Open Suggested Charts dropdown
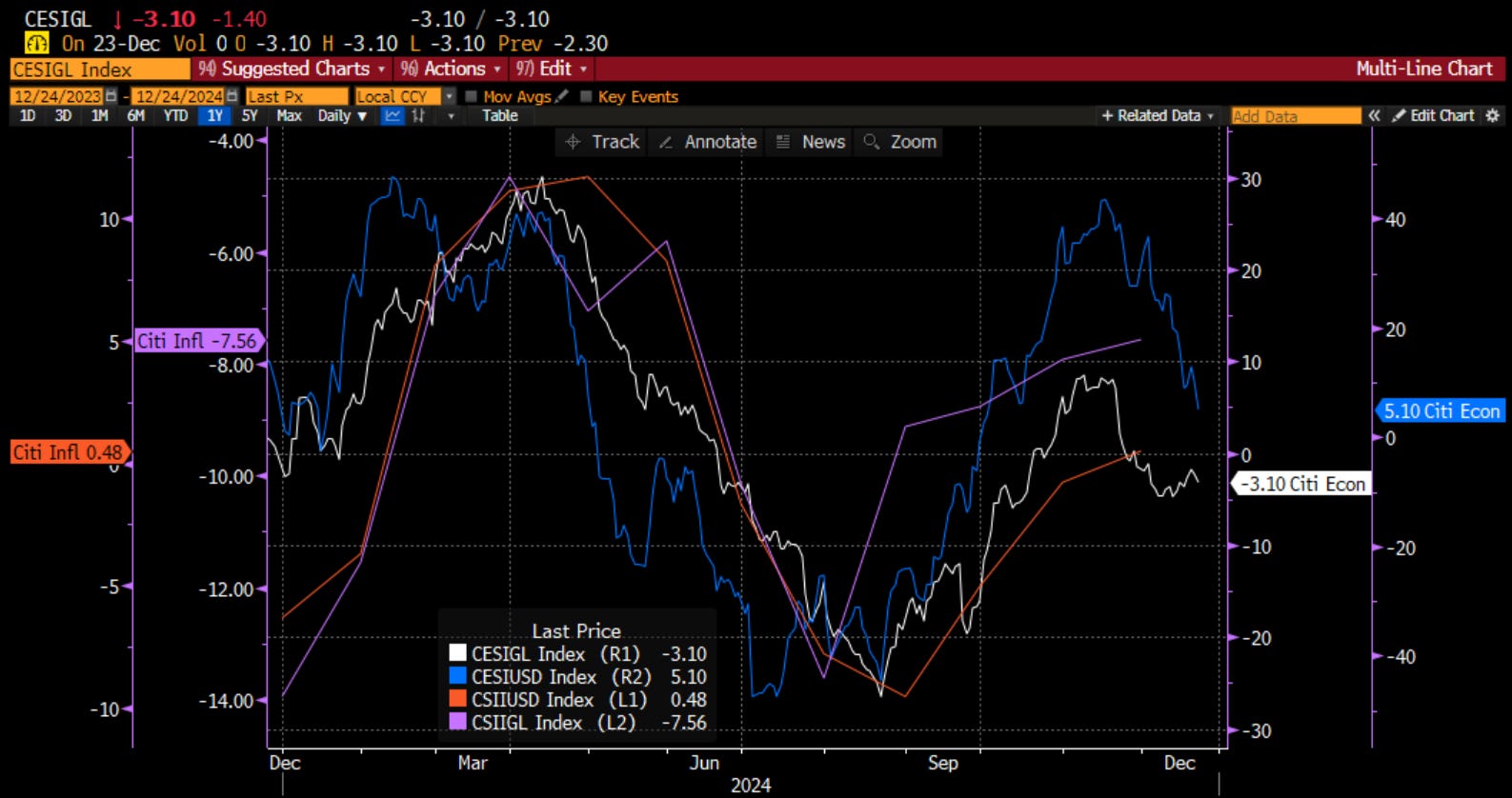 click(x=292, y=69)
